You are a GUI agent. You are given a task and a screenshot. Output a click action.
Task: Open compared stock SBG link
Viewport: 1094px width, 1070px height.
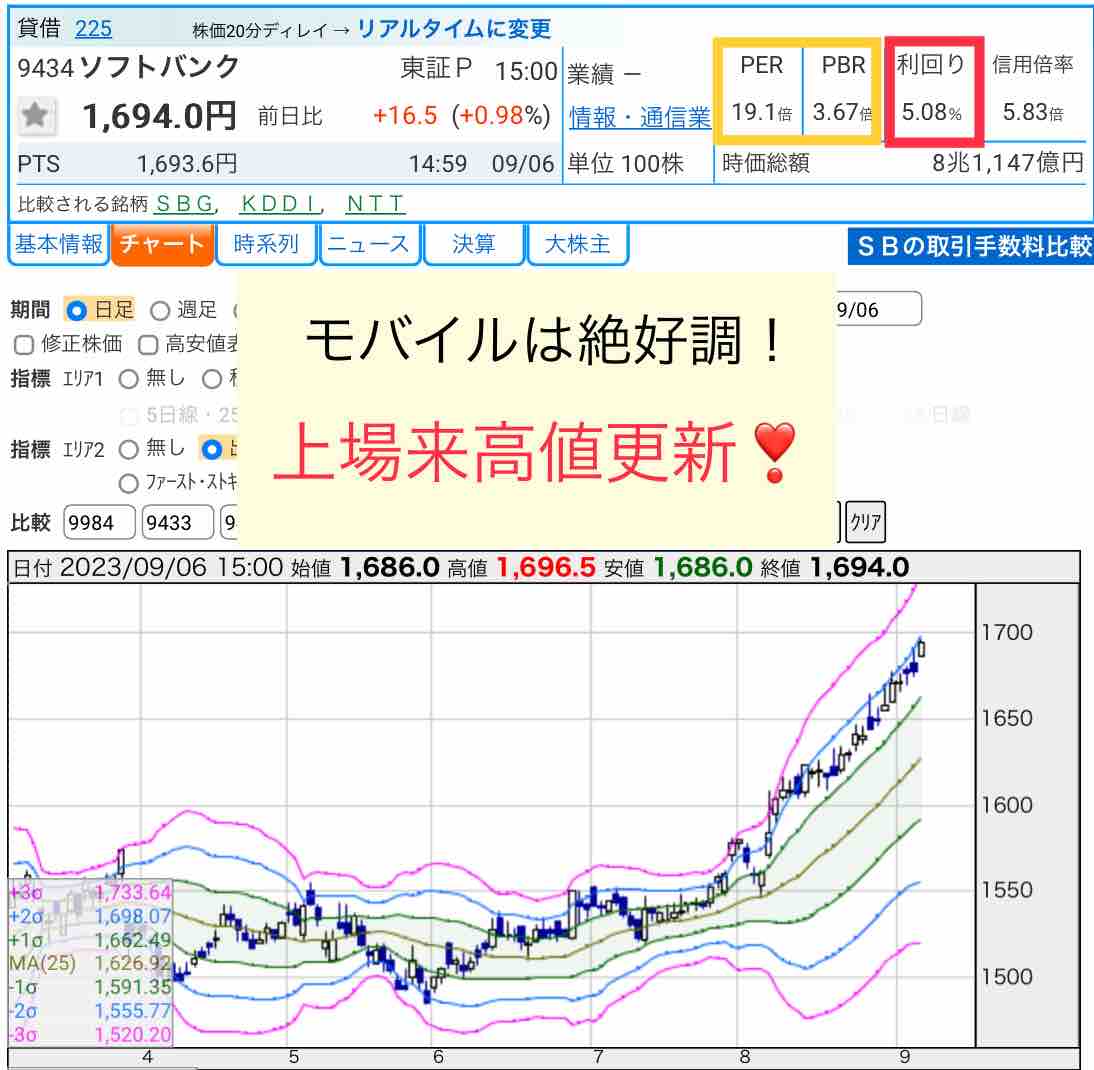[186, 204]
